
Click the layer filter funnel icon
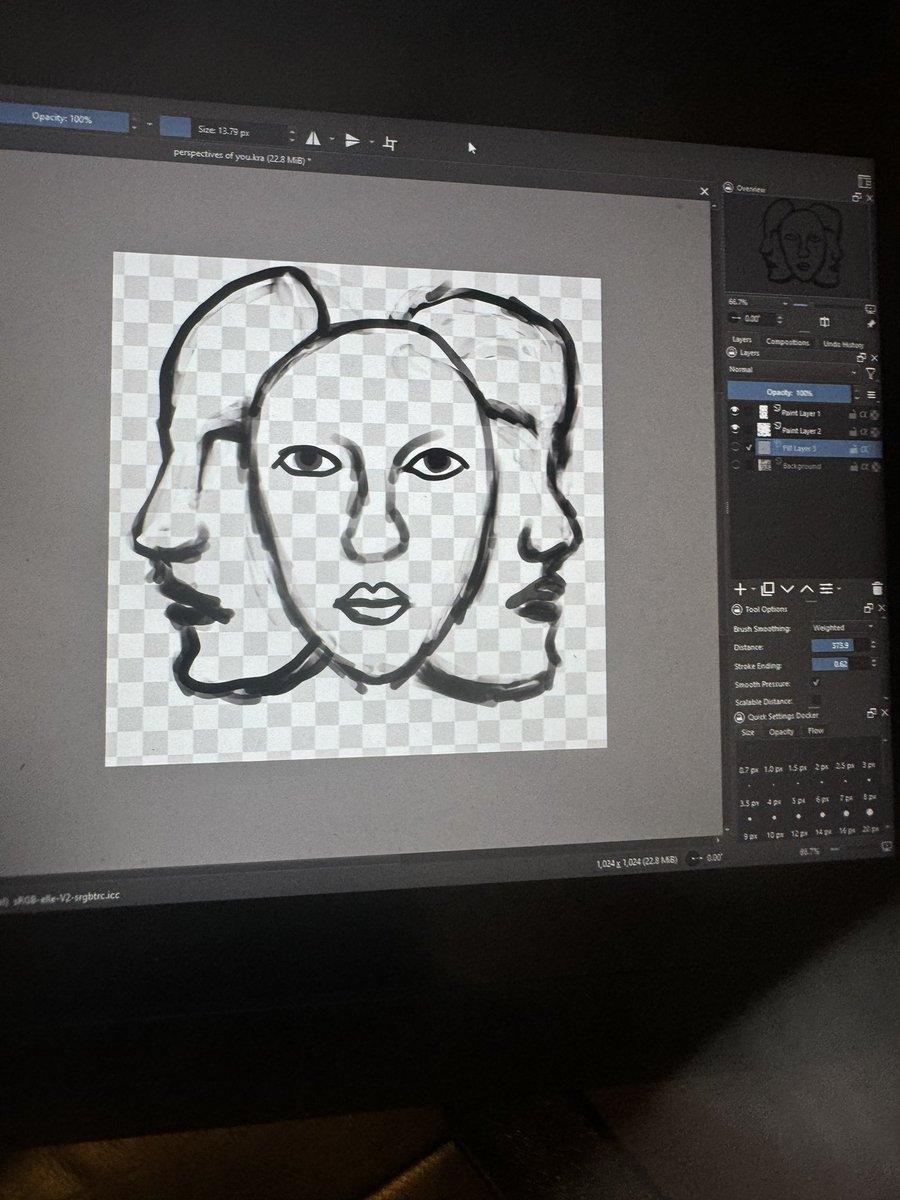[871, 374]
